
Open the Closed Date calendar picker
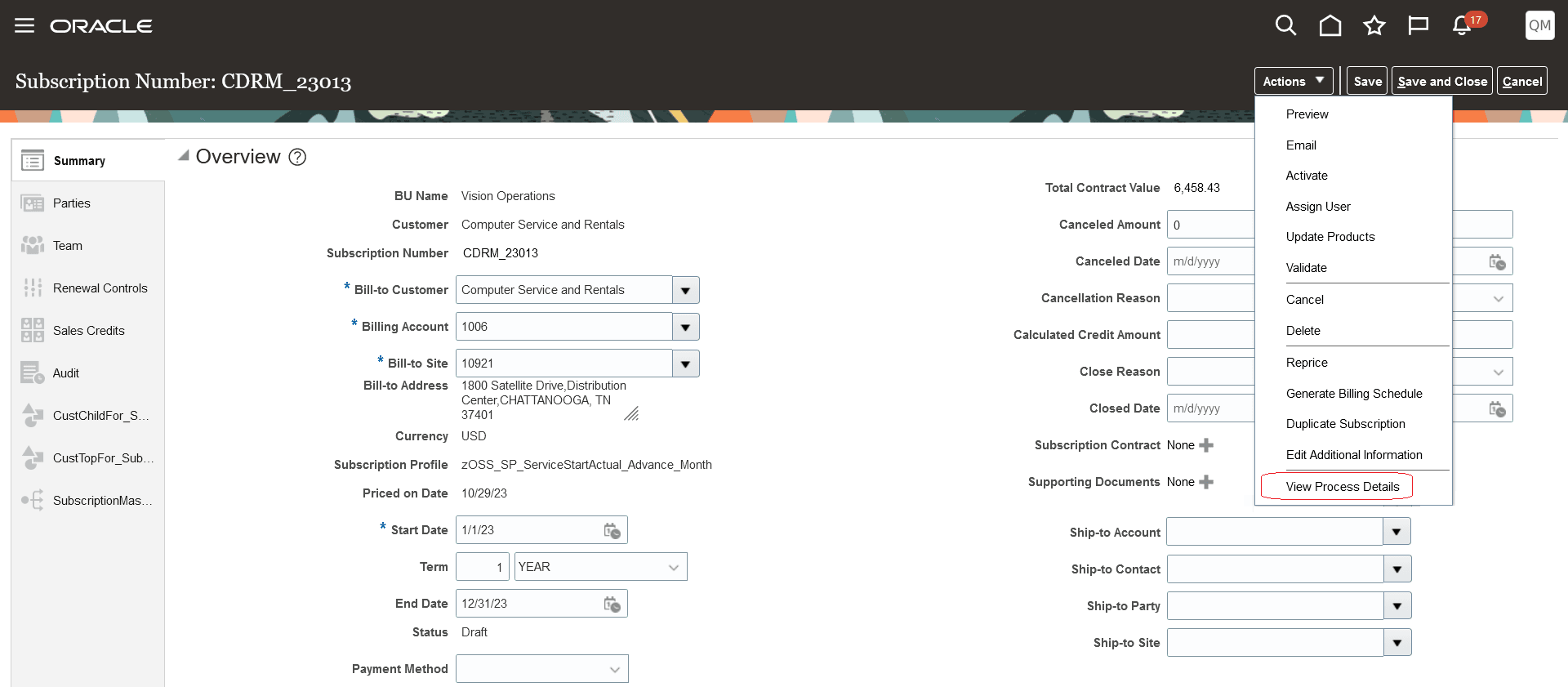point(1497,408)
